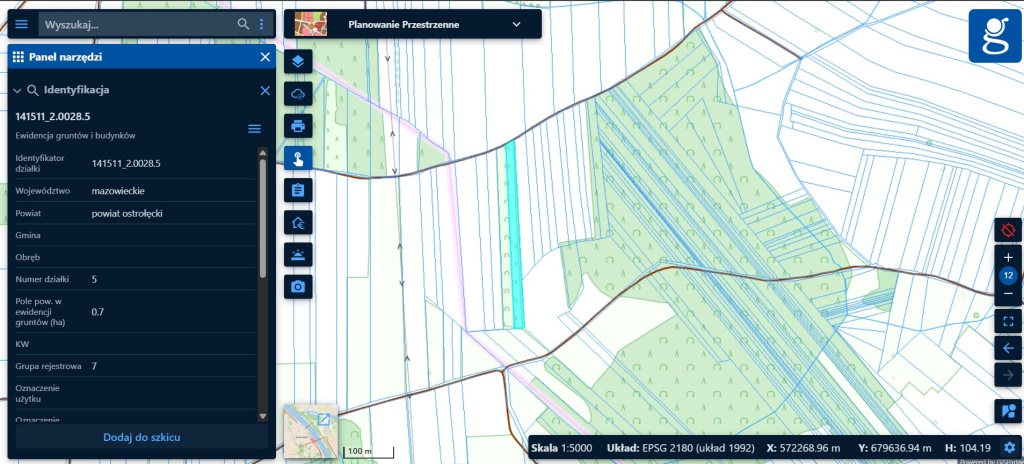Toggle the red GPS location button
This screenshot has width=1024, height=464.
[x=1008, y=230]
